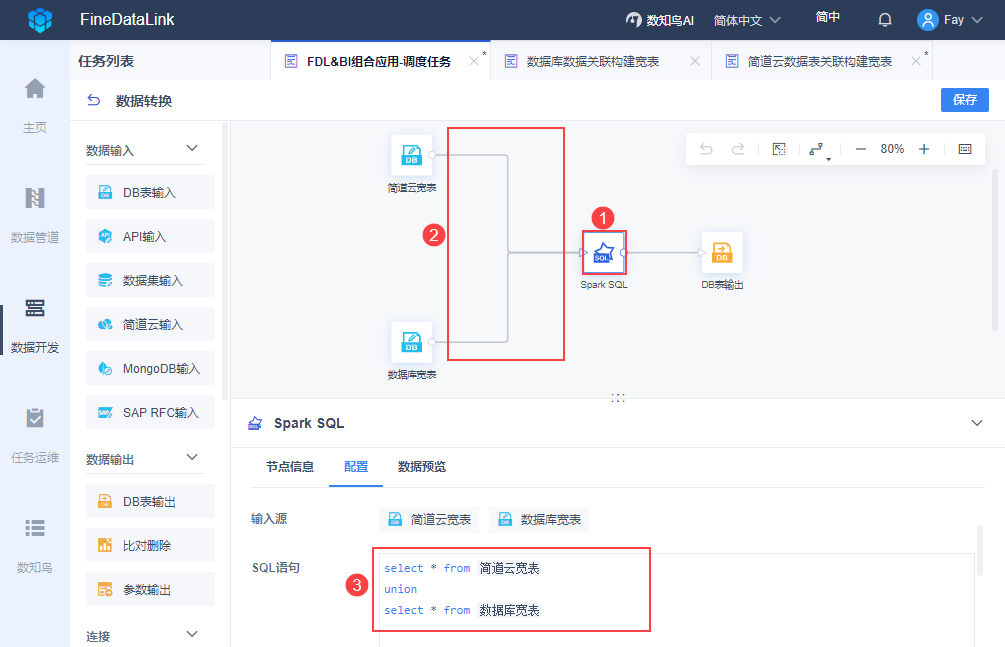This screenshot has height=647, width=1005.
Task: Close the FDL&BI组合应用-调度任务 tab
Action: coord(474,62)
